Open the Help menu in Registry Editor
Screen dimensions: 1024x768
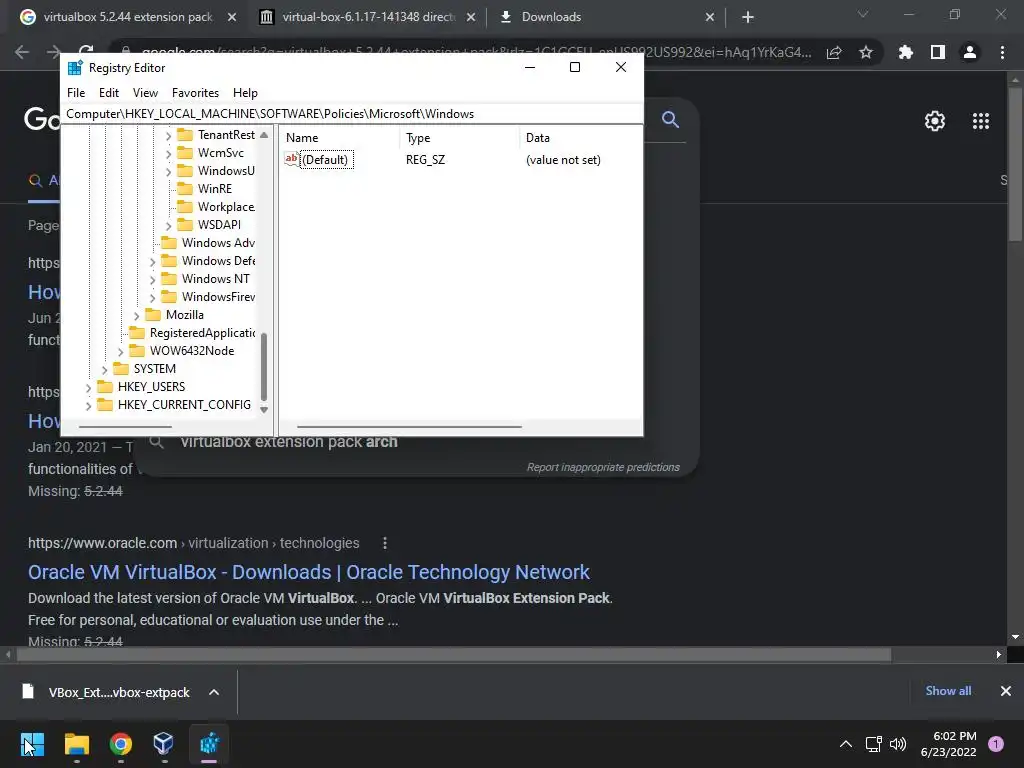[x=245, y=93]
